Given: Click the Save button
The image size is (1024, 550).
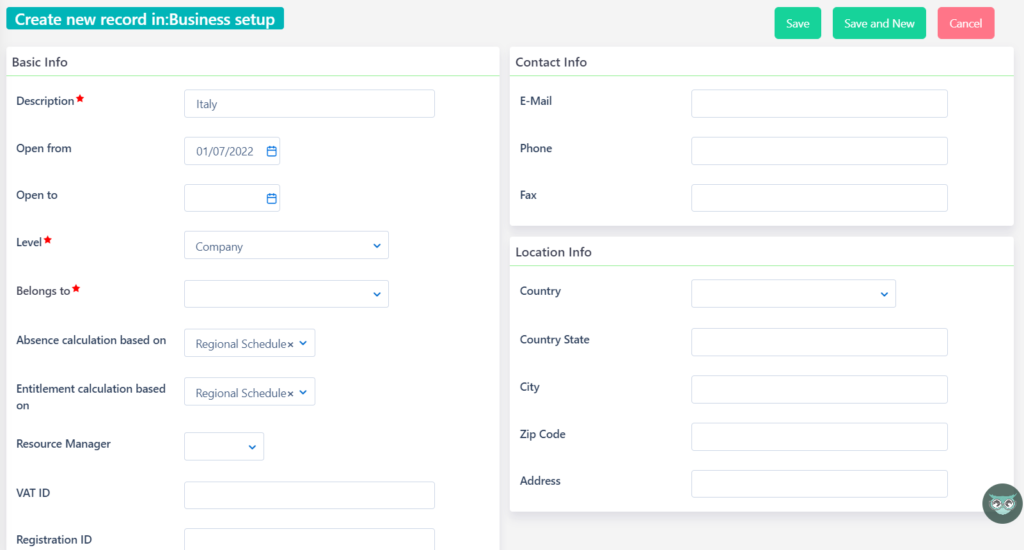Looking at the screenshot, I should pos(797,24).
